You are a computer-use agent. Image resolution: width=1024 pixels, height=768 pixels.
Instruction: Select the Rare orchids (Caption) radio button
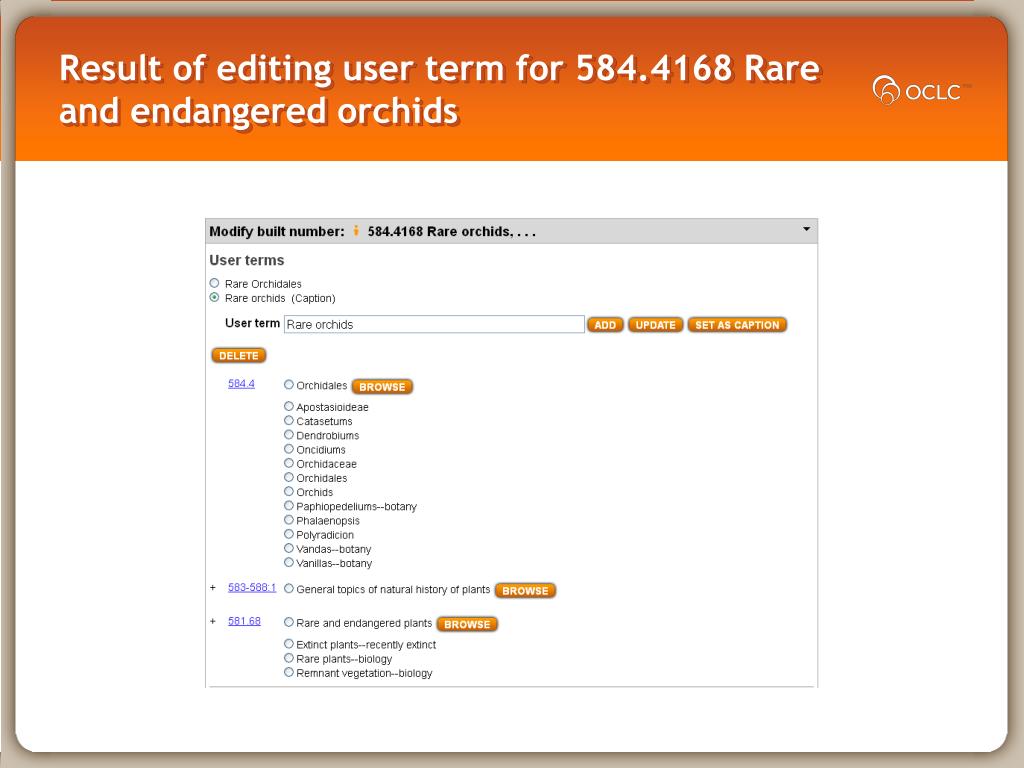[214, 298]
